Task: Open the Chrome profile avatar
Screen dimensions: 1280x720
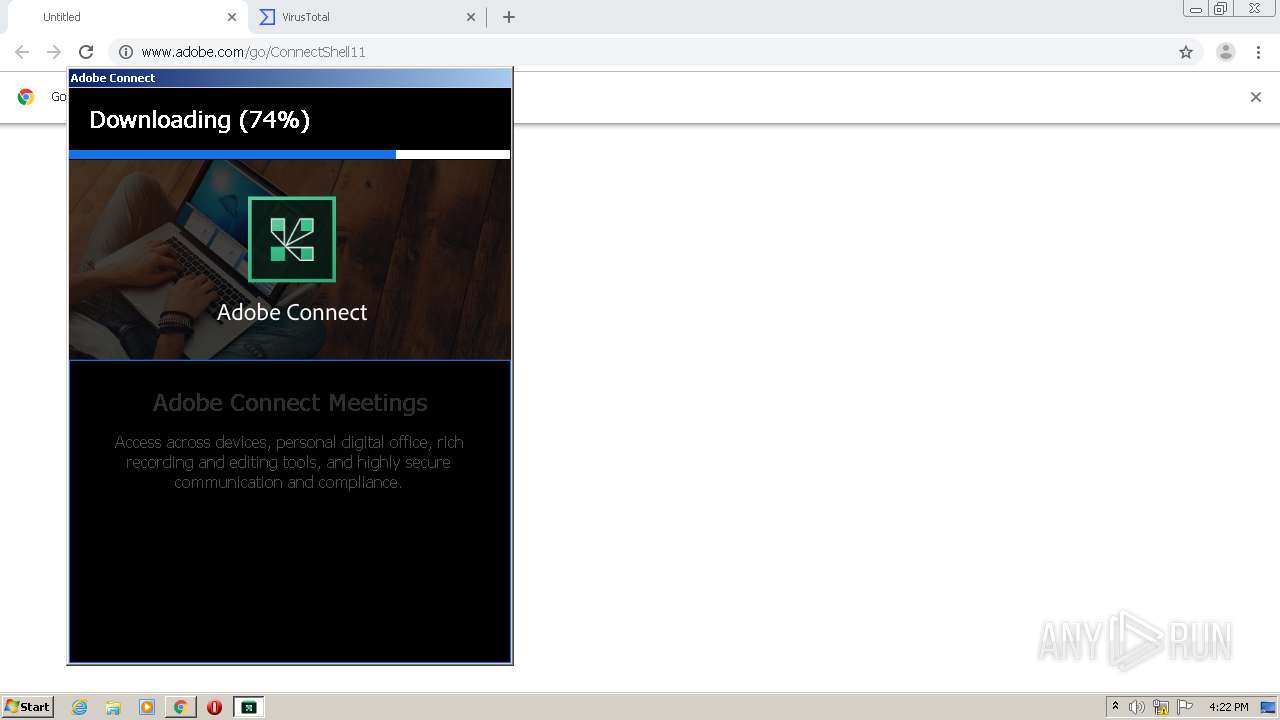Action: (1226, 52)
